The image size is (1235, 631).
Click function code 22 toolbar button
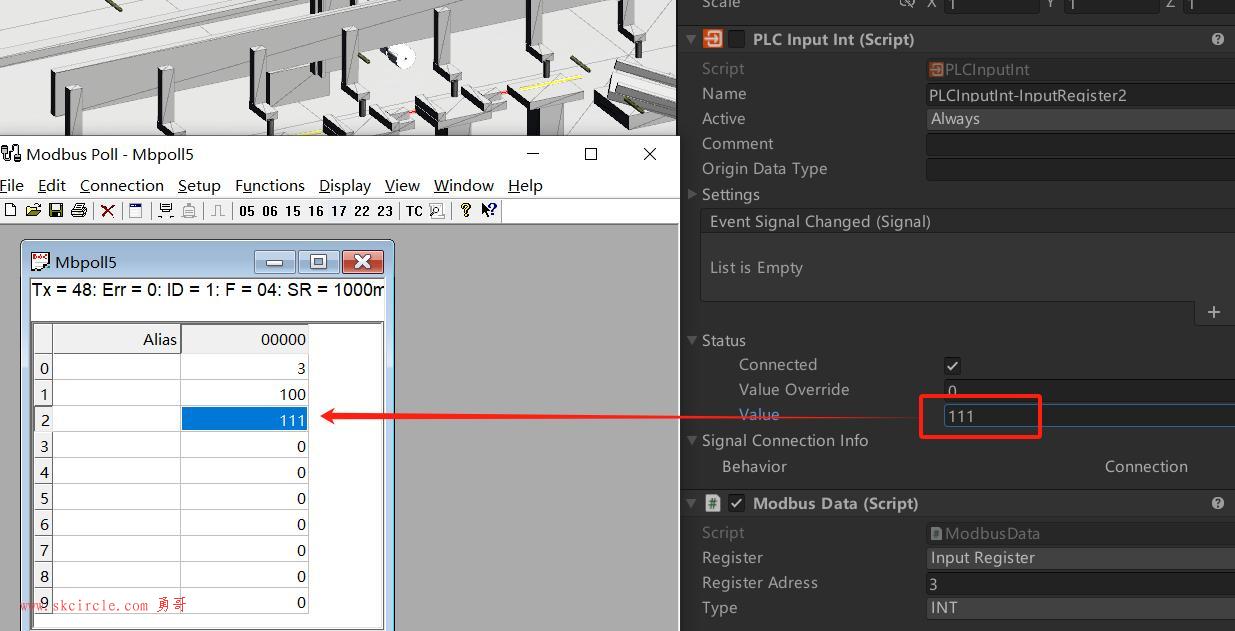[362, 211]
